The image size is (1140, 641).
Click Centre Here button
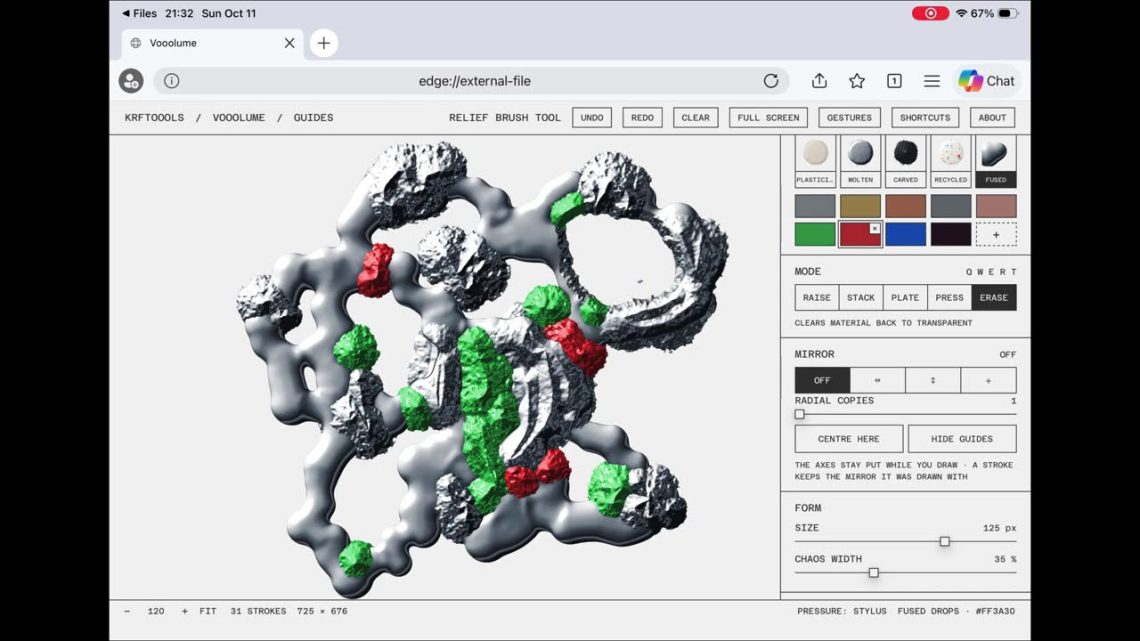[848, 439]
